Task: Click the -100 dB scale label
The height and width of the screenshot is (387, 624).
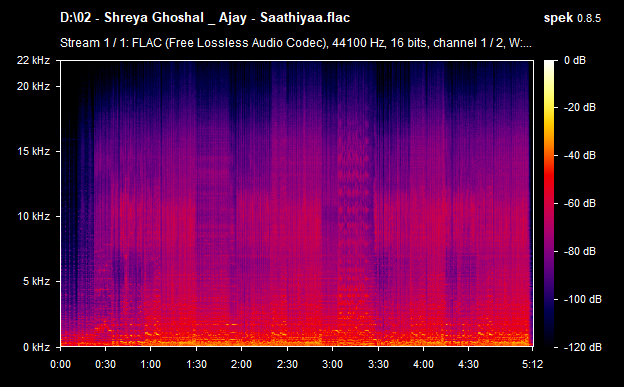Action: 583,299
